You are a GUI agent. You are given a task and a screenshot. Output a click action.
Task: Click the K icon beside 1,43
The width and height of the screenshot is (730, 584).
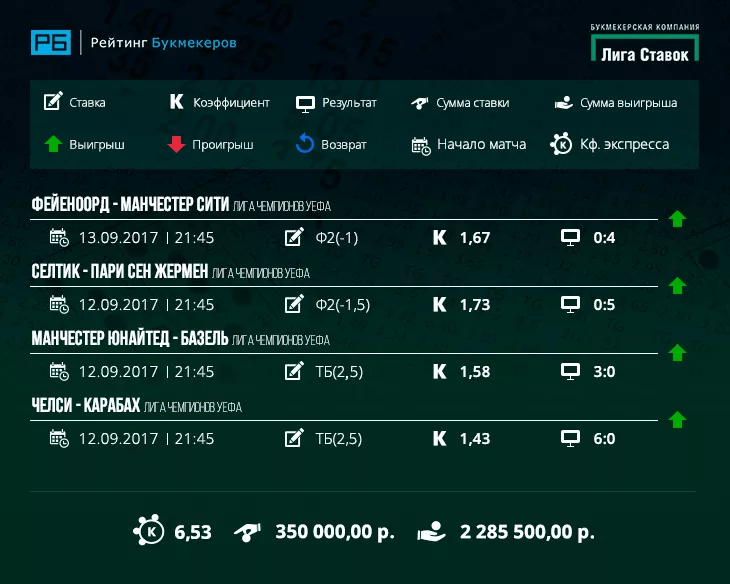[x=439, y=439]
